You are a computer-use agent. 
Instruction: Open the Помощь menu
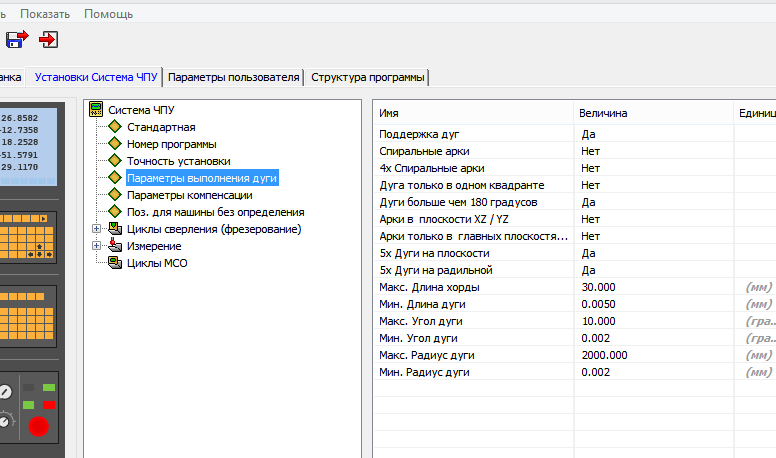pyautogui.click(x=108, y=14)
